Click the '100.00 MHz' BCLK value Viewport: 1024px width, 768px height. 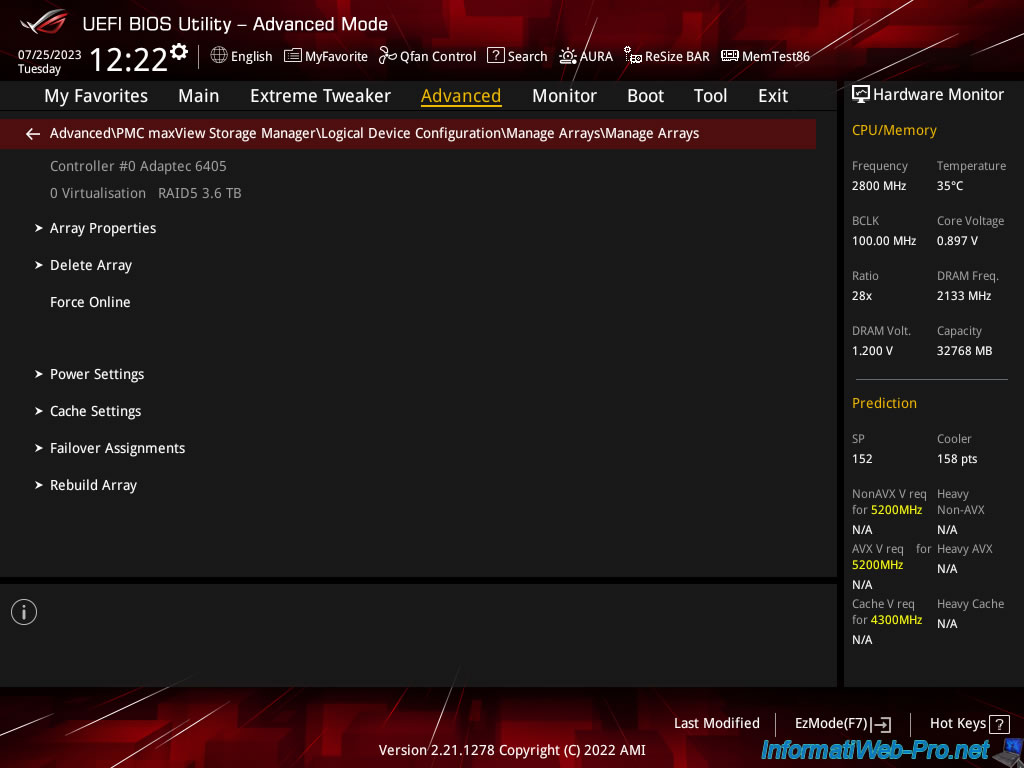click(x=884, y=241)
